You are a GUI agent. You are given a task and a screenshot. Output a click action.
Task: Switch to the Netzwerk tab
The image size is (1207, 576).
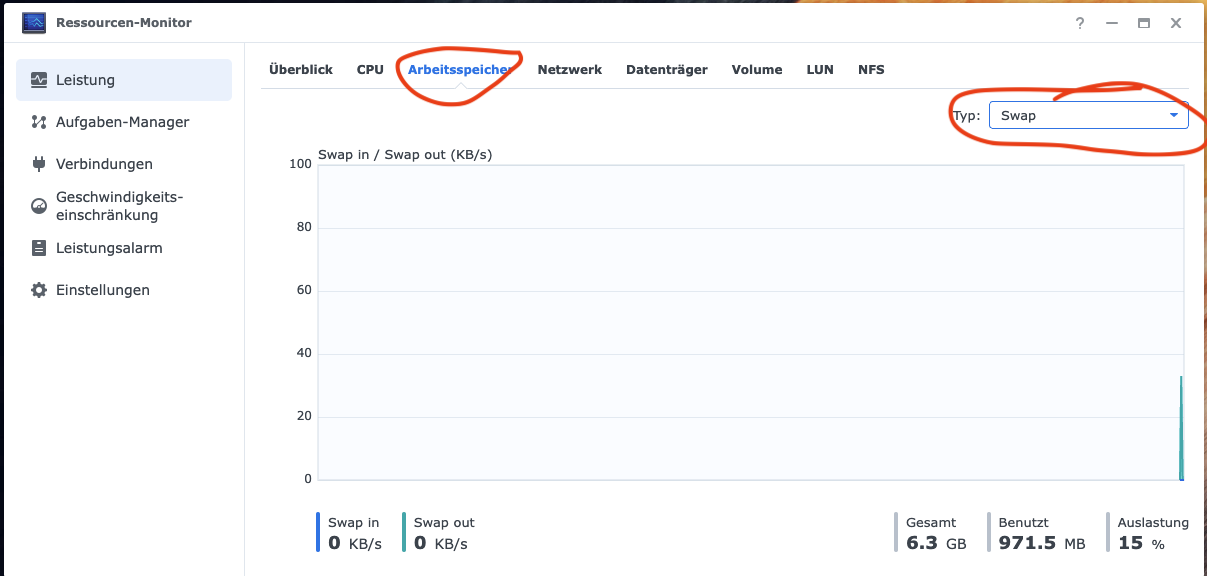tap(570, 70)
